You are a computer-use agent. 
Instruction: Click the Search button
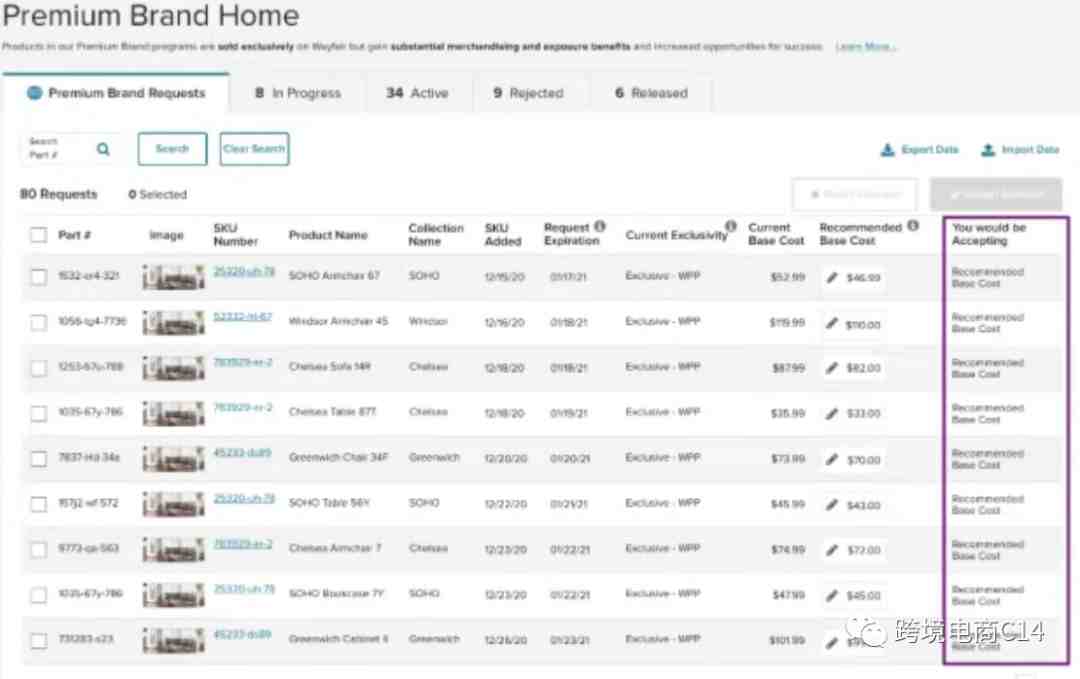coord(172,149)
